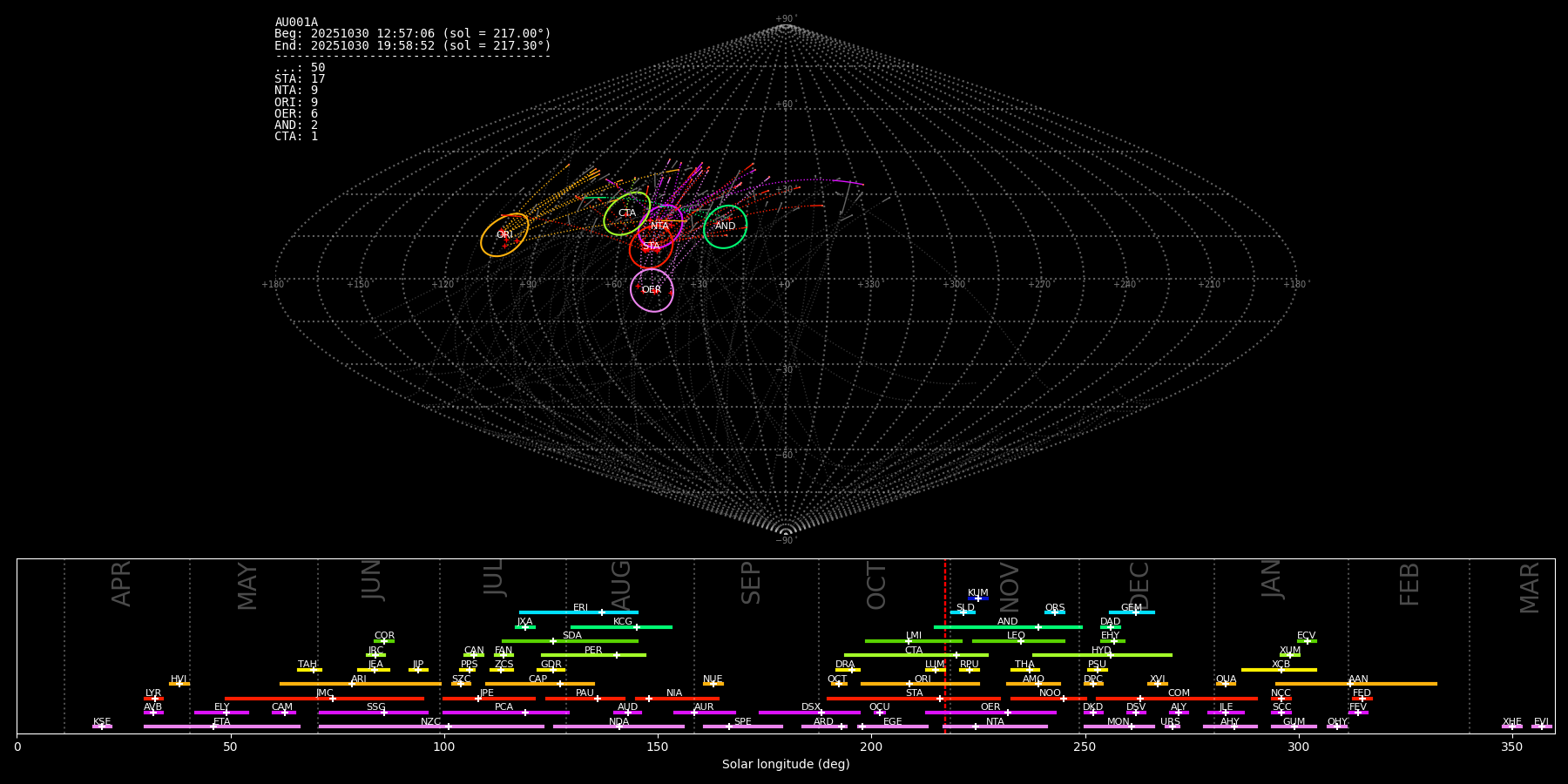Select the KCG shower bar in the timeline
This screenshot has height=784, width=1568.
[621, 626]
